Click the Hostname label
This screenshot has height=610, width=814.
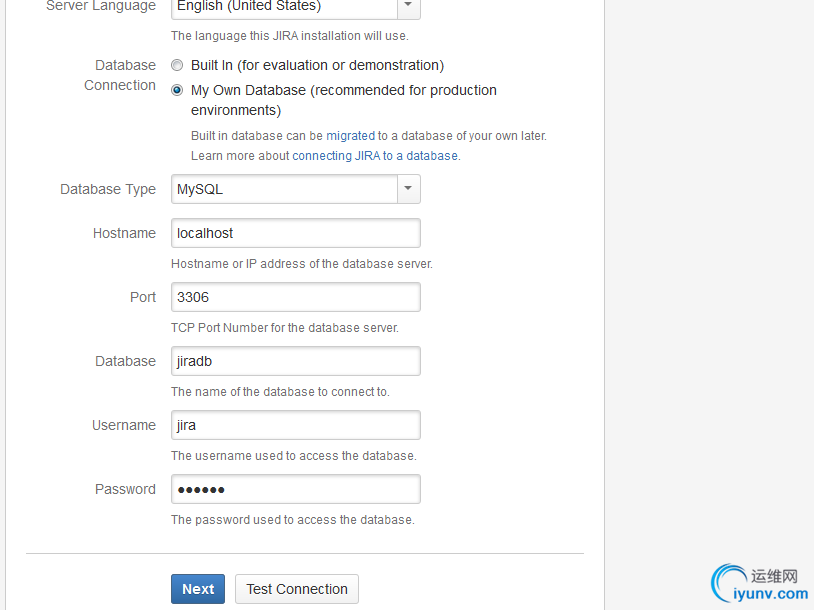(x=124, y=233)
